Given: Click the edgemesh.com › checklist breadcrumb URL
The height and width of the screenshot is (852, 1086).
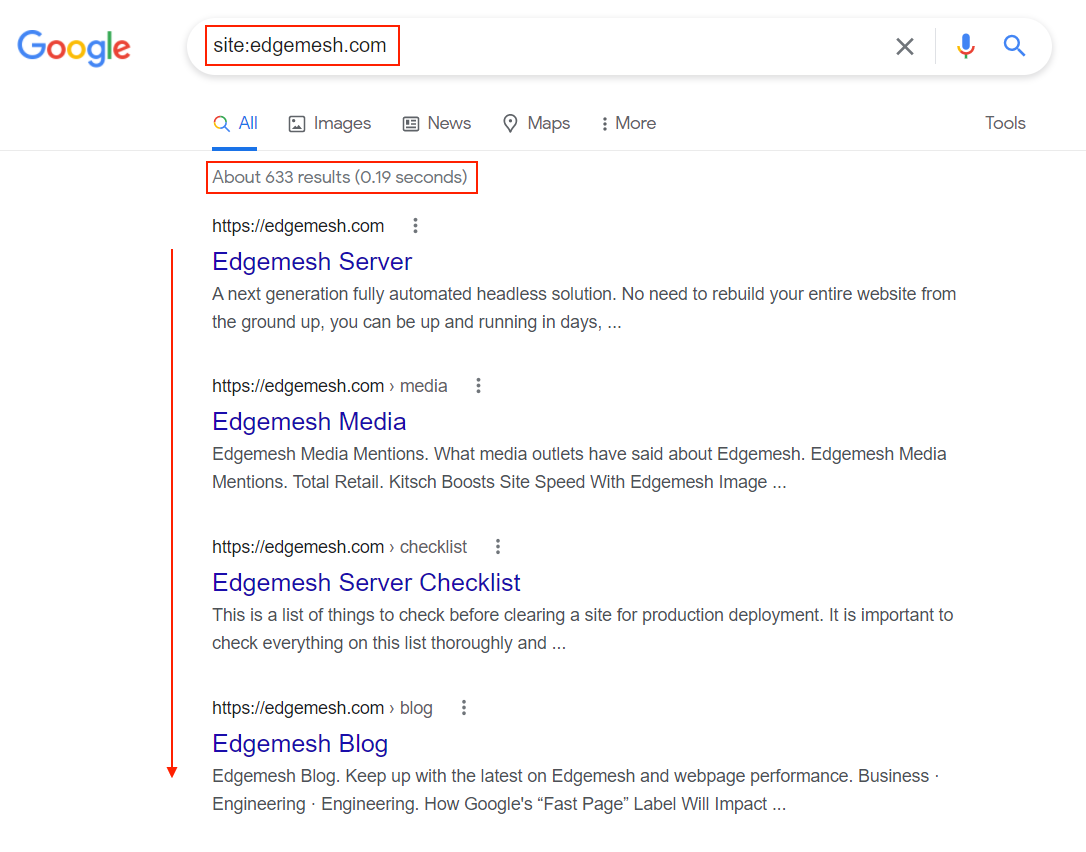Looking at the screenshot, I should click(x=339, y=547).
